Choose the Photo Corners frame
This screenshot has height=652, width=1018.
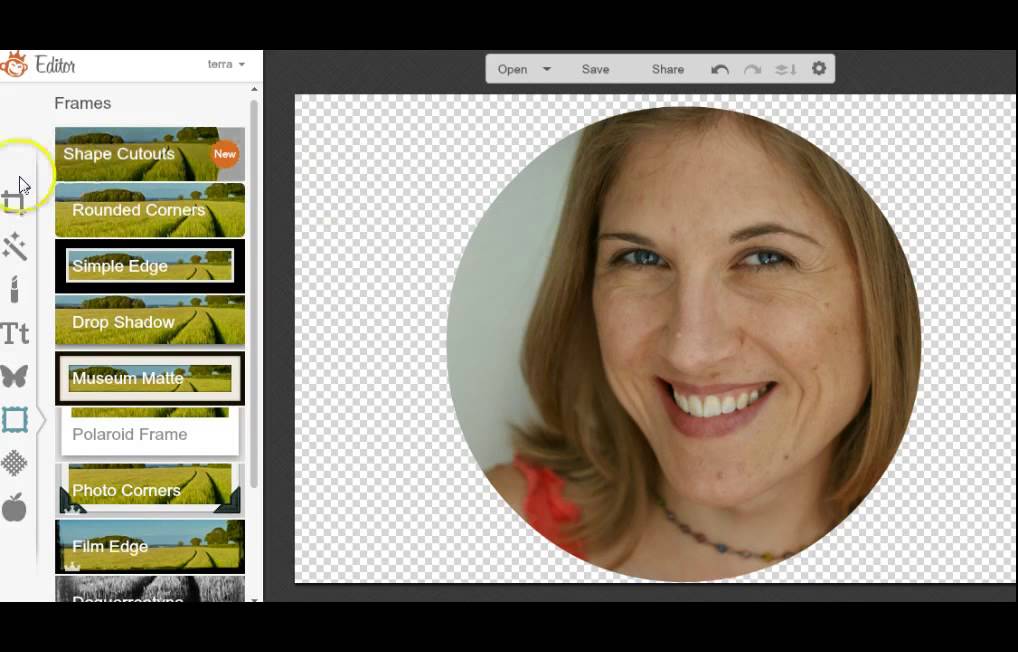150,490
